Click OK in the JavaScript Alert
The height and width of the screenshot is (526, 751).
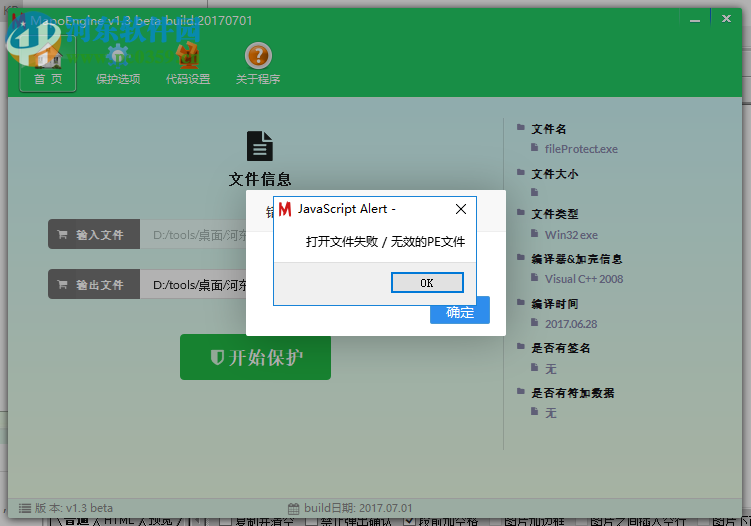pyautogui.click(x=427, y=283)
